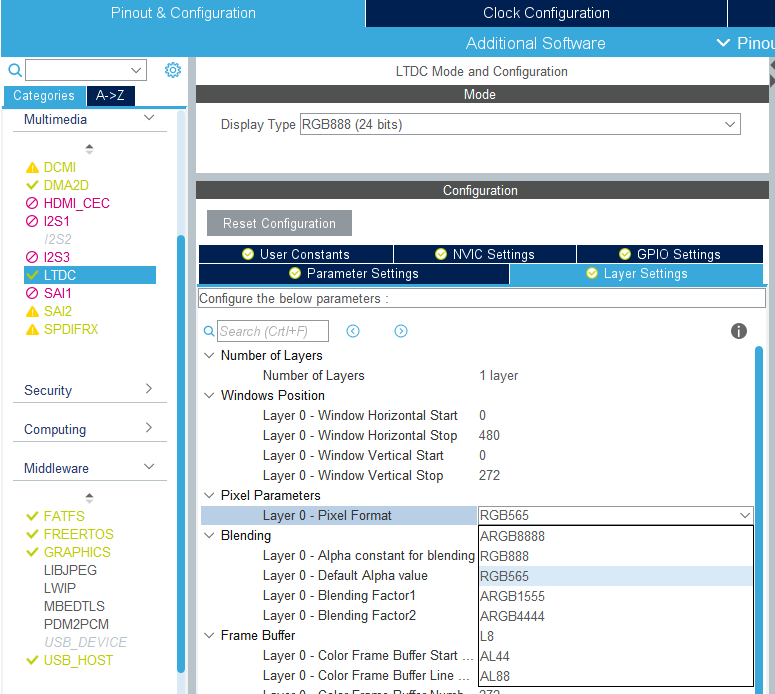Open the NVIC Settings tab

[x=485, y=254]
